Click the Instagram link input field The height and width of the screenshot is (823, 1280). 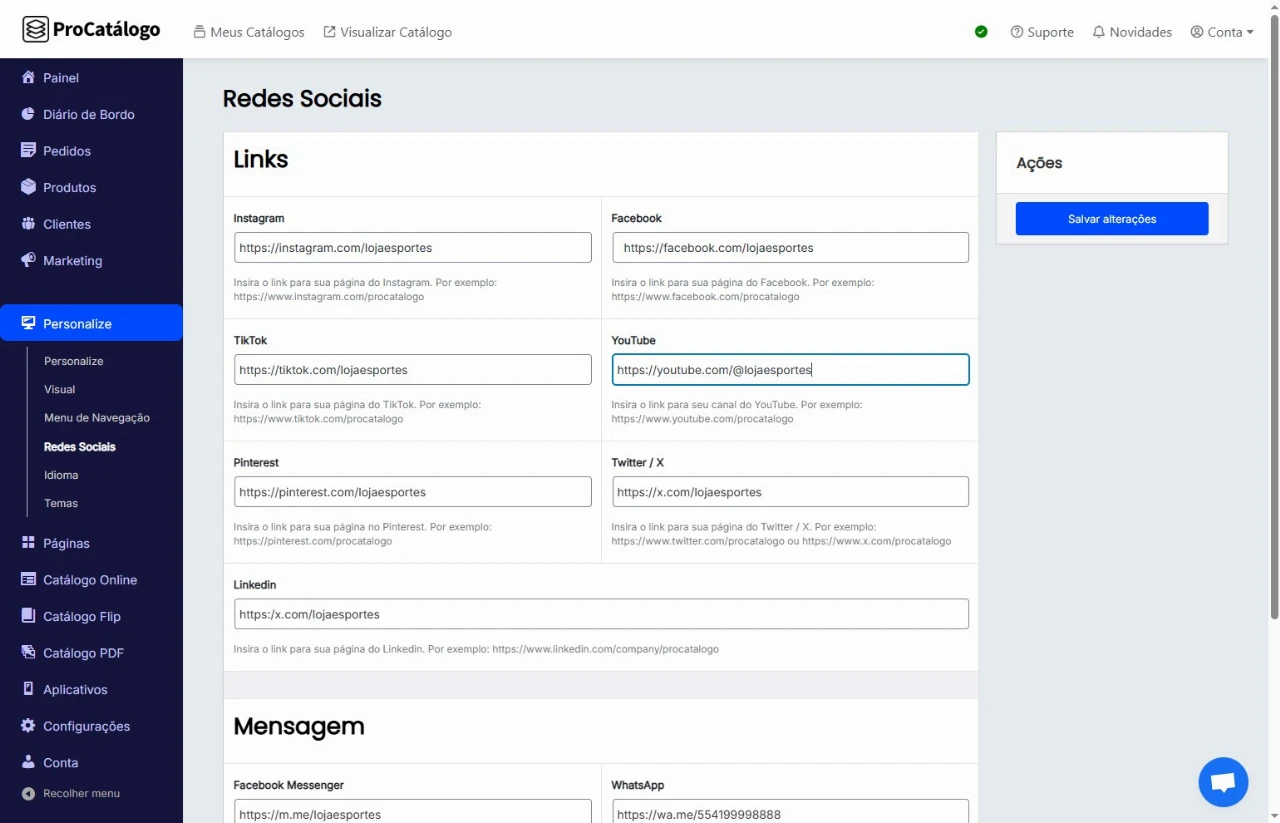pyautogui.click(x=413, y=248)
